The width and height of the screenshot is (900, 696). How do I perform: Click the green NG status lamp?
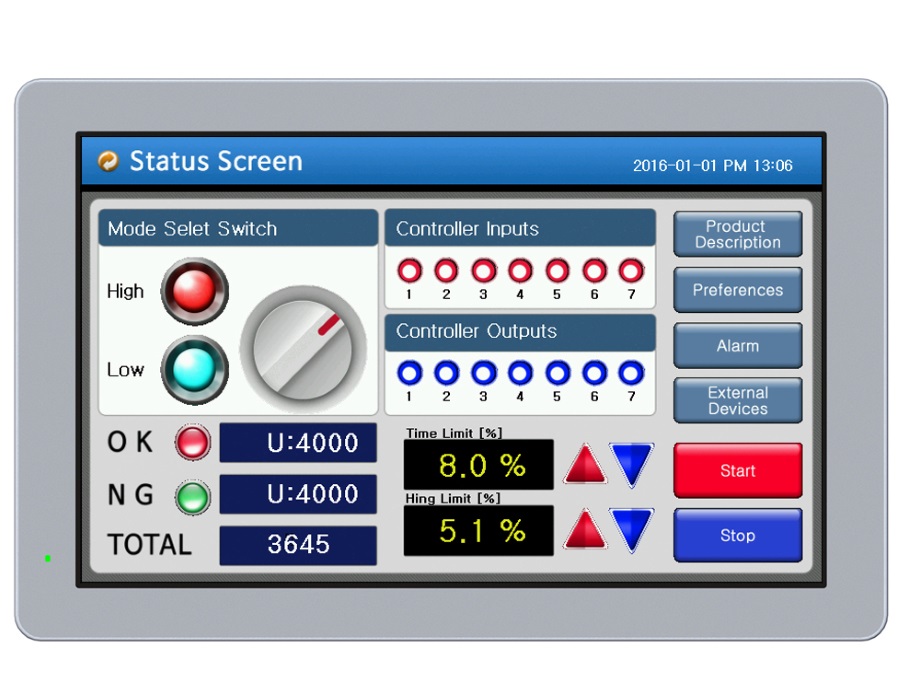pyautogui.click(x=192, y=497)
